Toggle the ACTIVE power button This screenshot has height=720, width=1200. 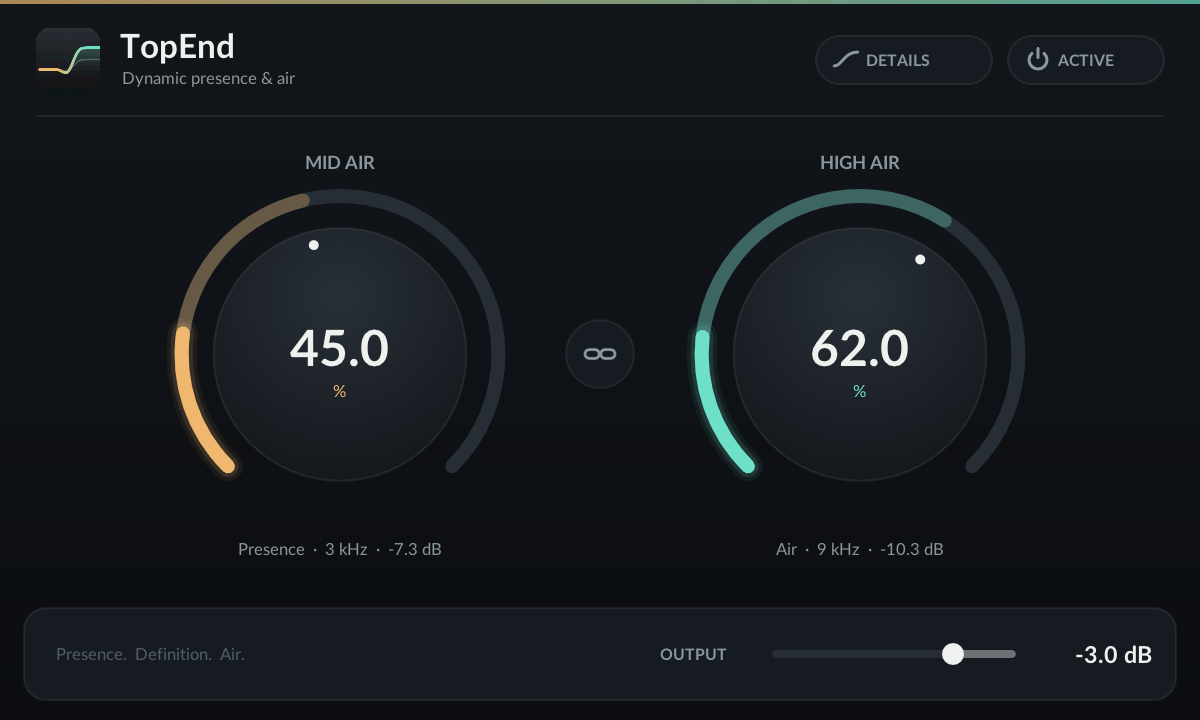pyautogui.click(x=1086, y=60)
